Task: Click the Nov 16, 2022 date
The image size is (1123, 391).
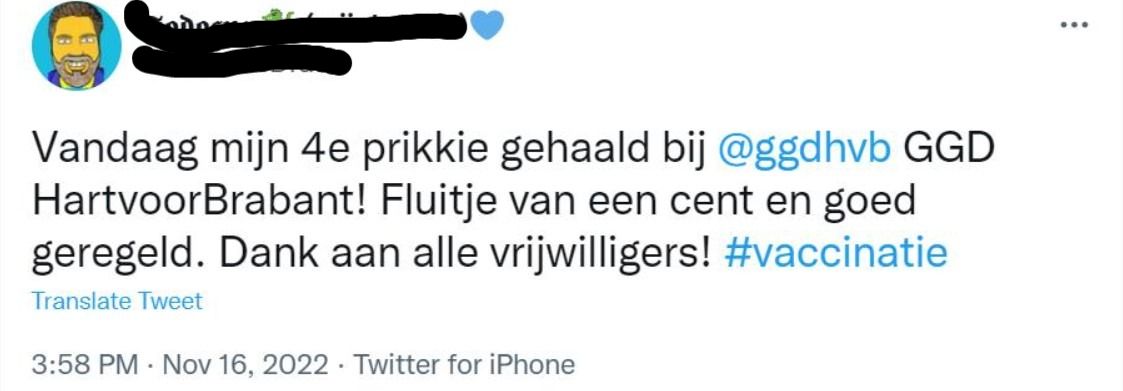Action: 246,365
